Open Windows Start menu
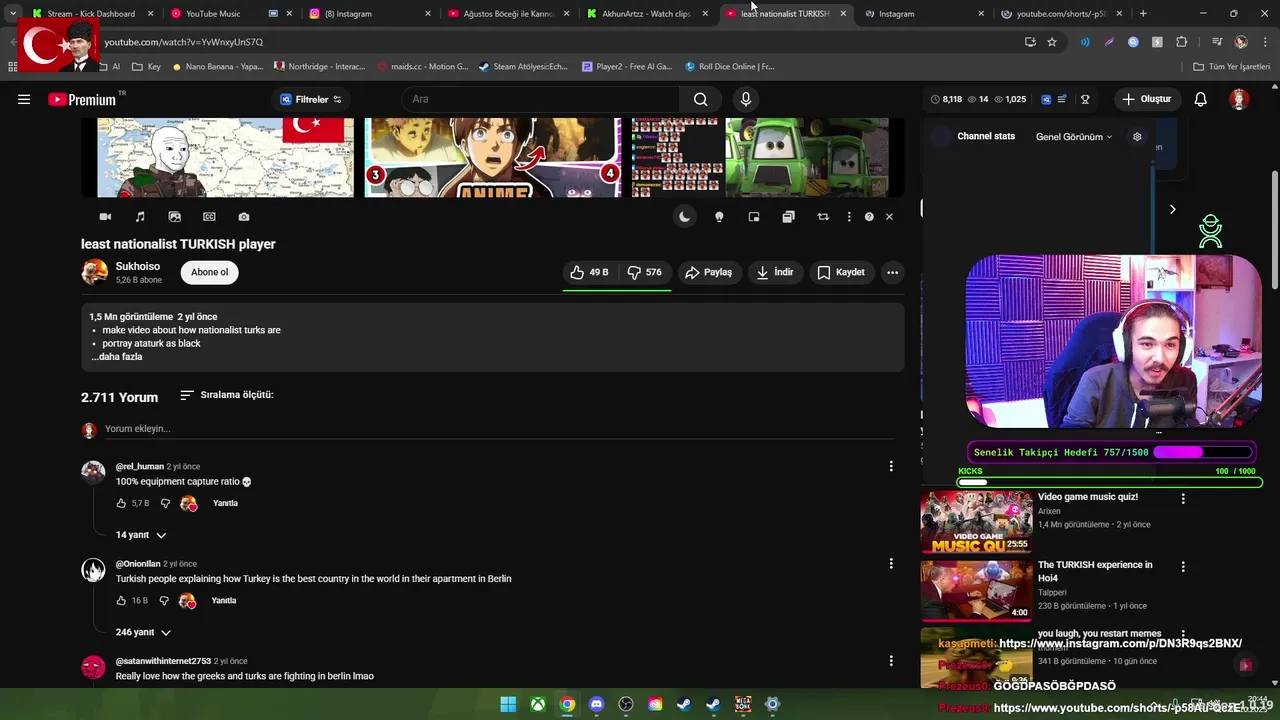Screen dimensions: 1280x720 pos(508,704)
